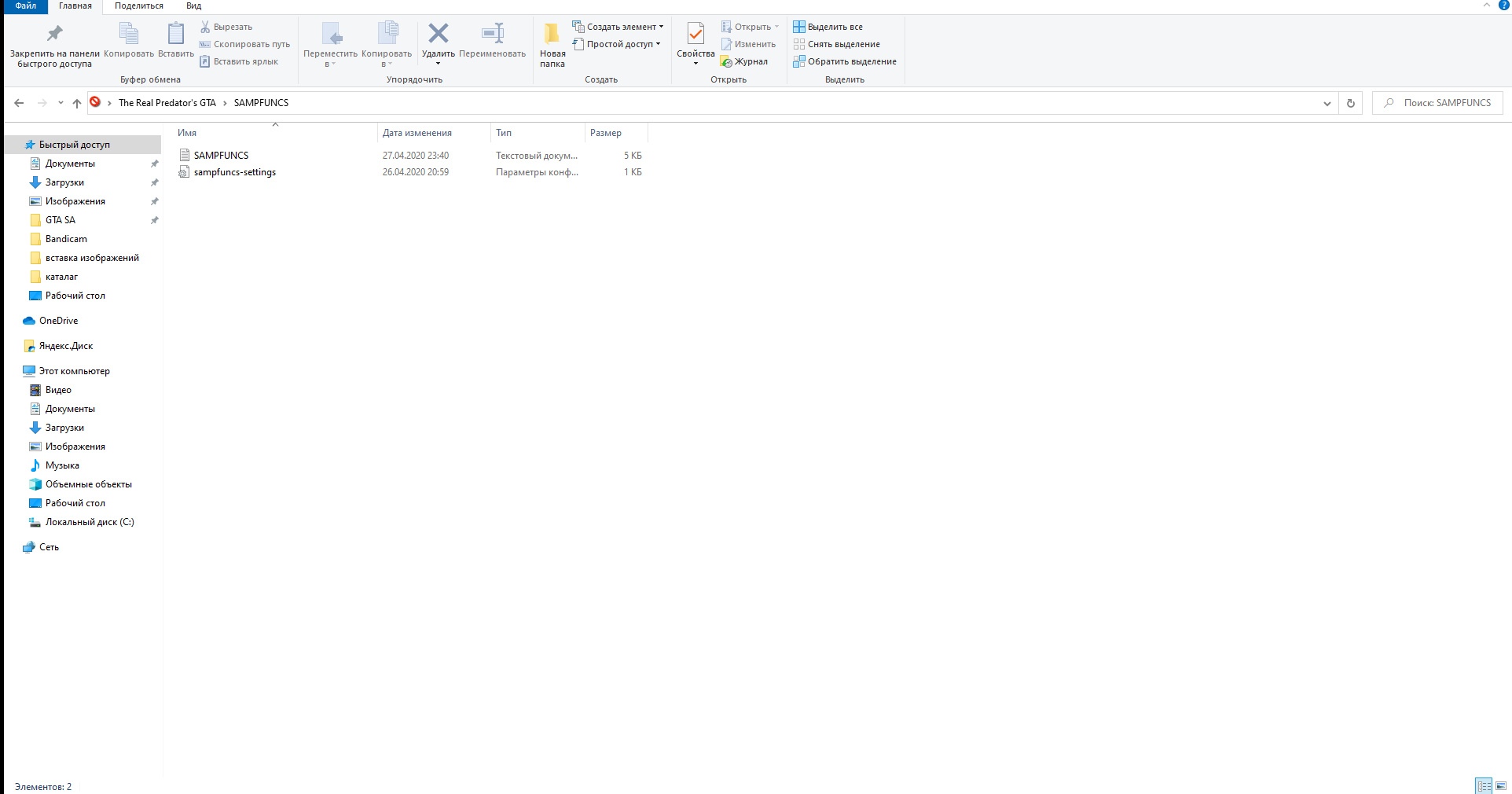
Task: Click the Поиск: SAMPFUNCS search field
Action: click(x=1437, y=103)
